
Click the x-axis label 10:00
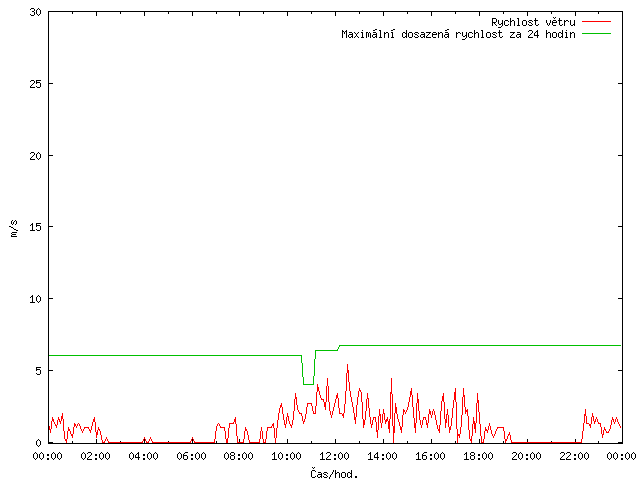point(287,456)
